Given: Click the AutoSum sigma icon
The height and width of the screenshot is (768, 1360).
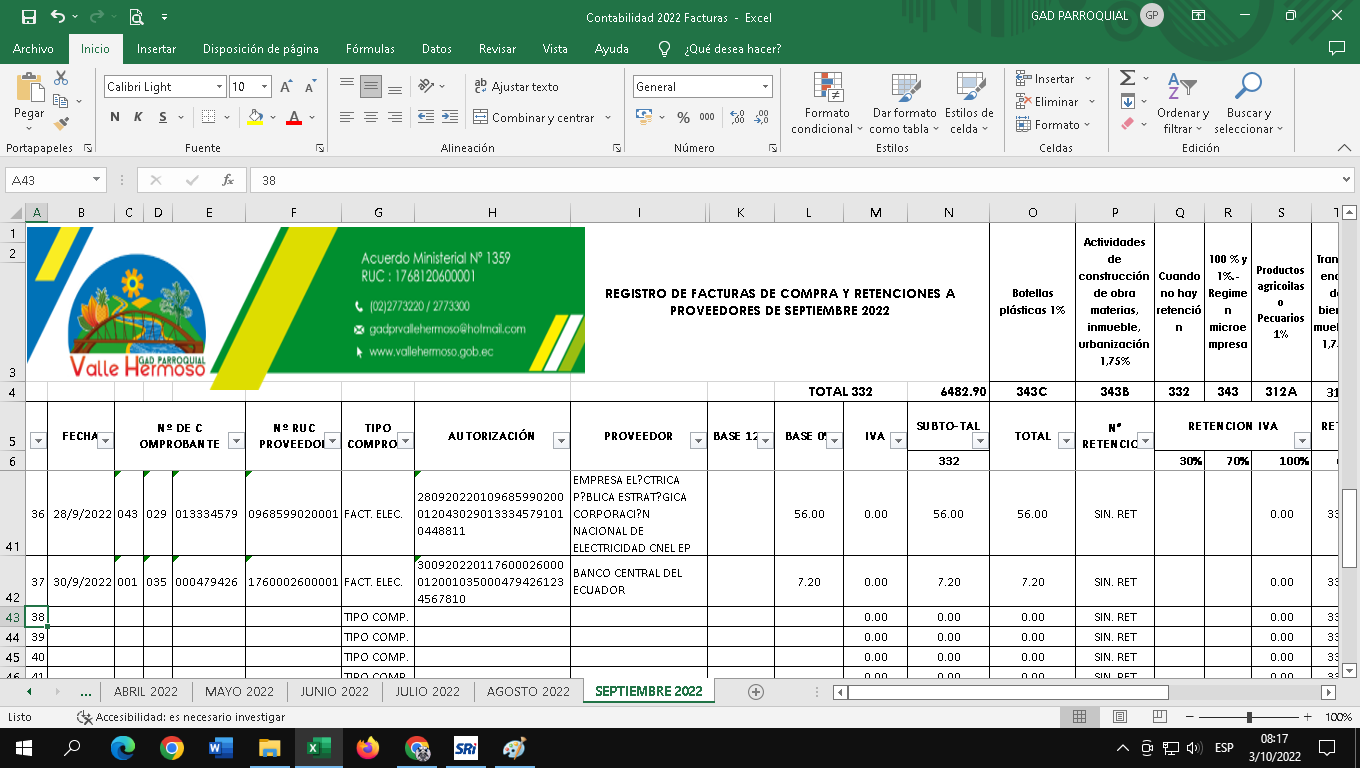Looking at the screenshot, I should [x=1127, y=78].
